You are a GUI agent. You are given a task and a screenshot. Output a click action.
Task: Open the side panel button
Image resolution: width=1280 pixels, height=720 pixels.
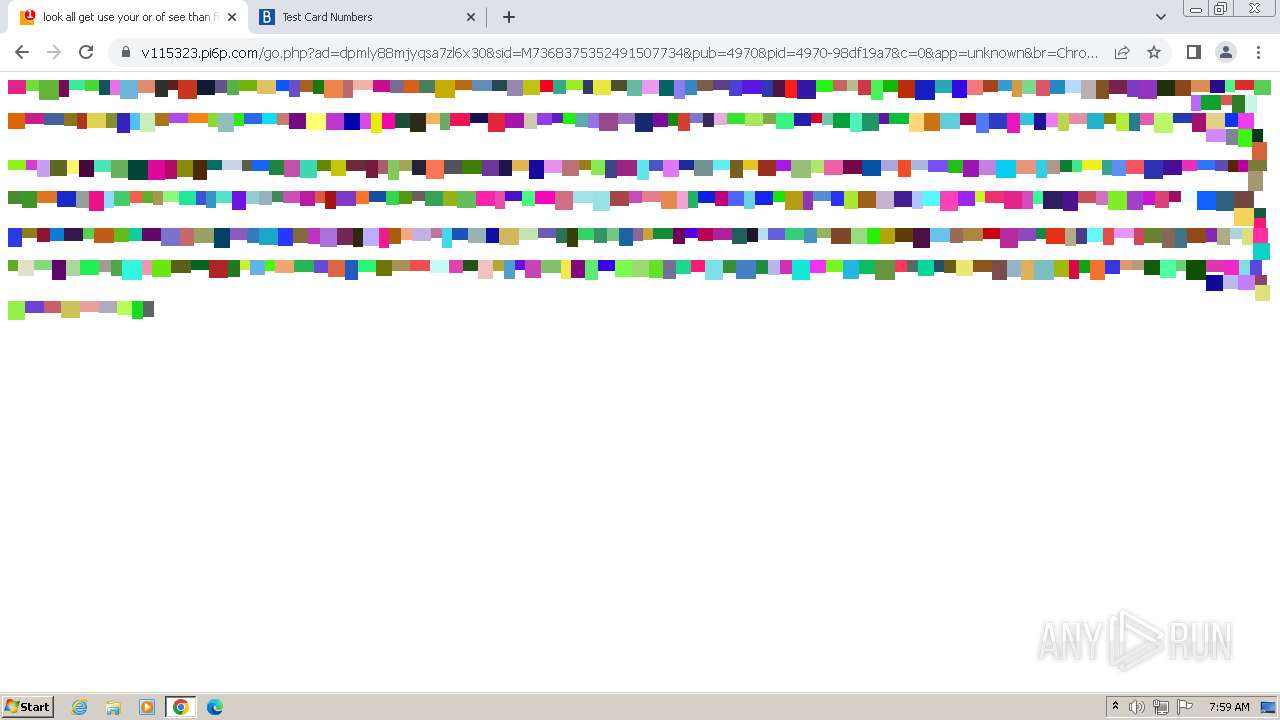coord(1193,52)
